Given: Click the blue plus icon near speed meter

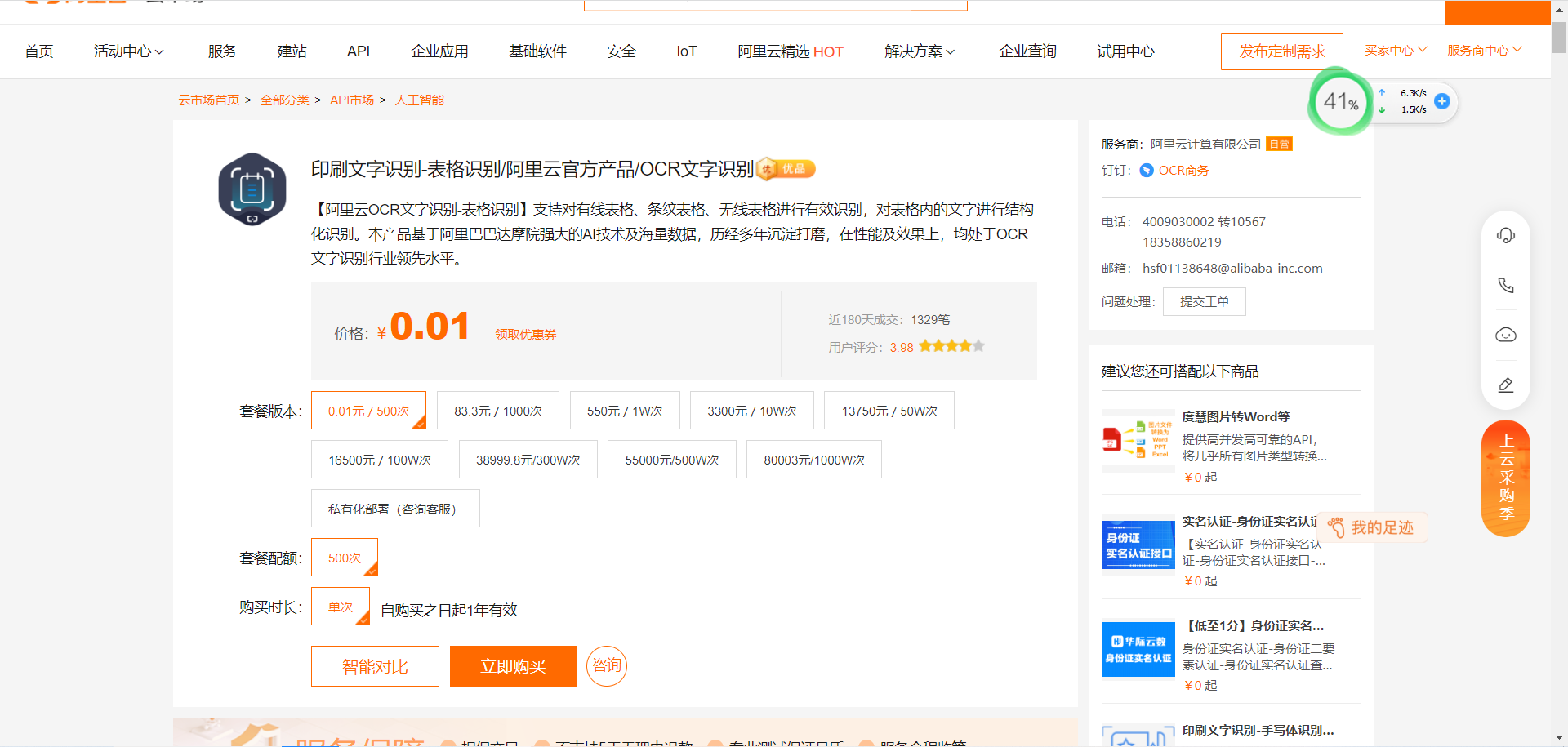Looking at the screenshot, I should click(1442, 101).
